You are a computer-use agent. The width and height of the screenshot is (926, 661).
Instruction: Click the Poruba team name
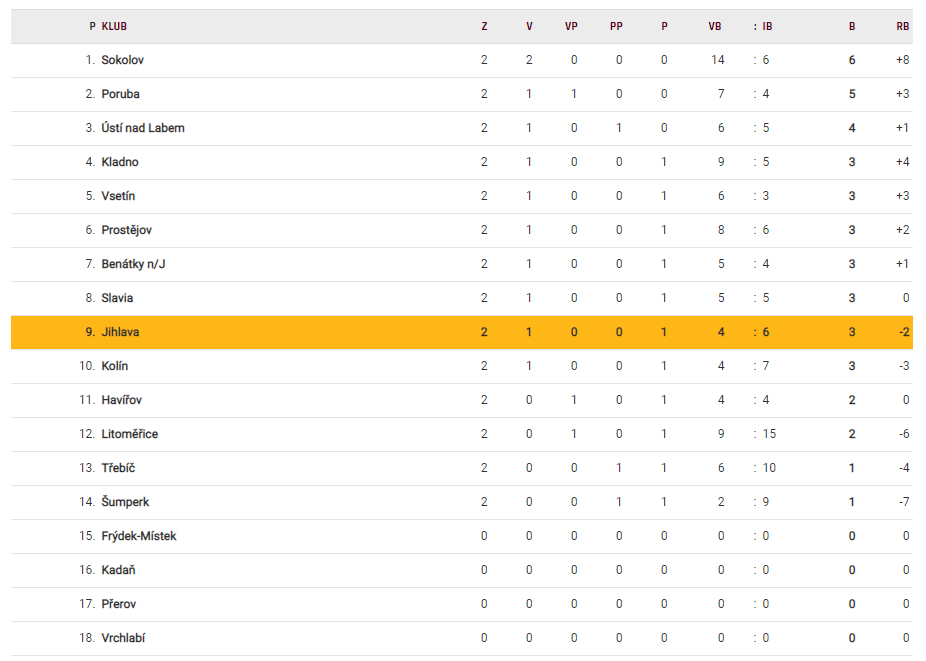[120, 94]
